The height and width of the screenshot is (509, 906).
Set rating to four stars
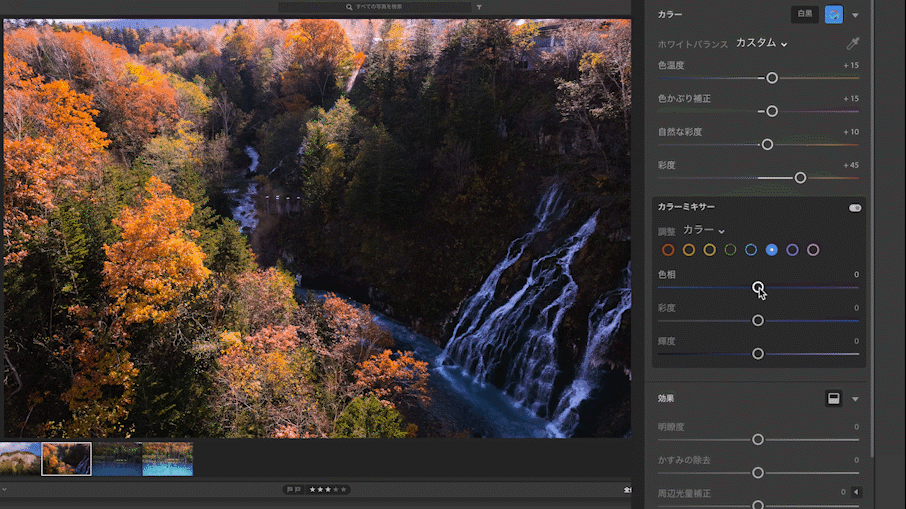click(336, 489)
